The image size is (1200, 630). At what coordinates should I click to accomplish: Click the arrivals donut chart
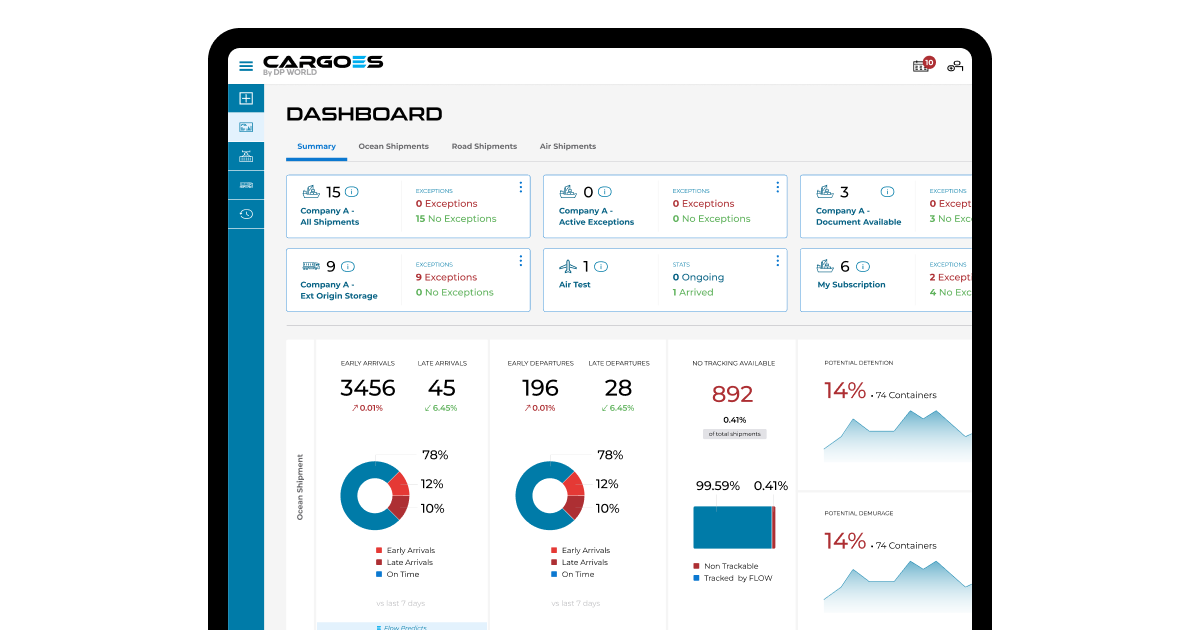click(375, 495)
